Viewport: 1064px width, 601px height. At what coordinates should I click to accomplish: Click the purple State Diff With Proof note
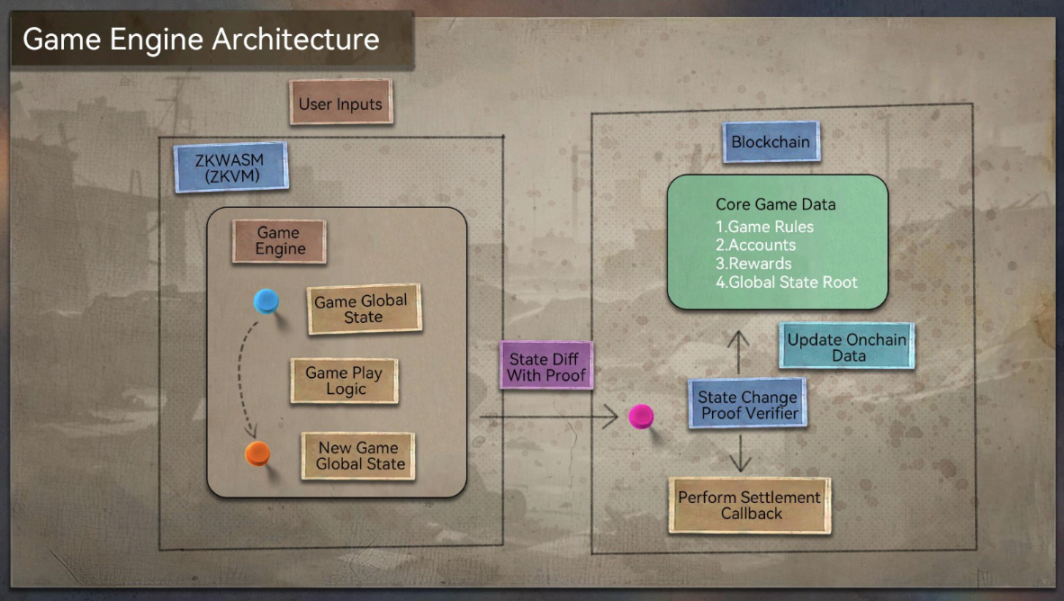[x=546, y=366]
